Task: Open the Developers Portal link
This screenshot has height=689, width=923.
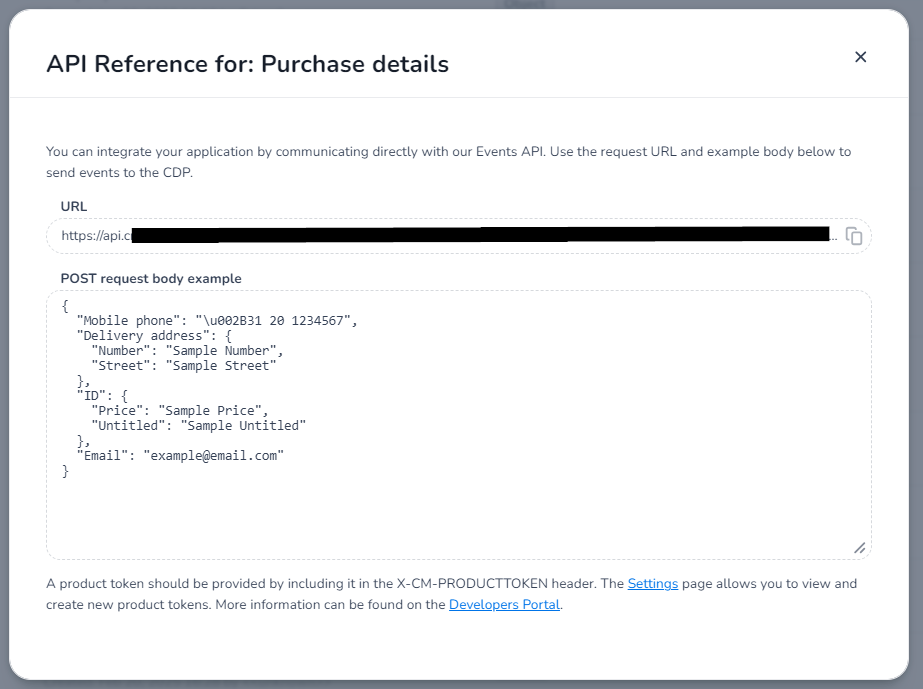Action: click(504, 605)
